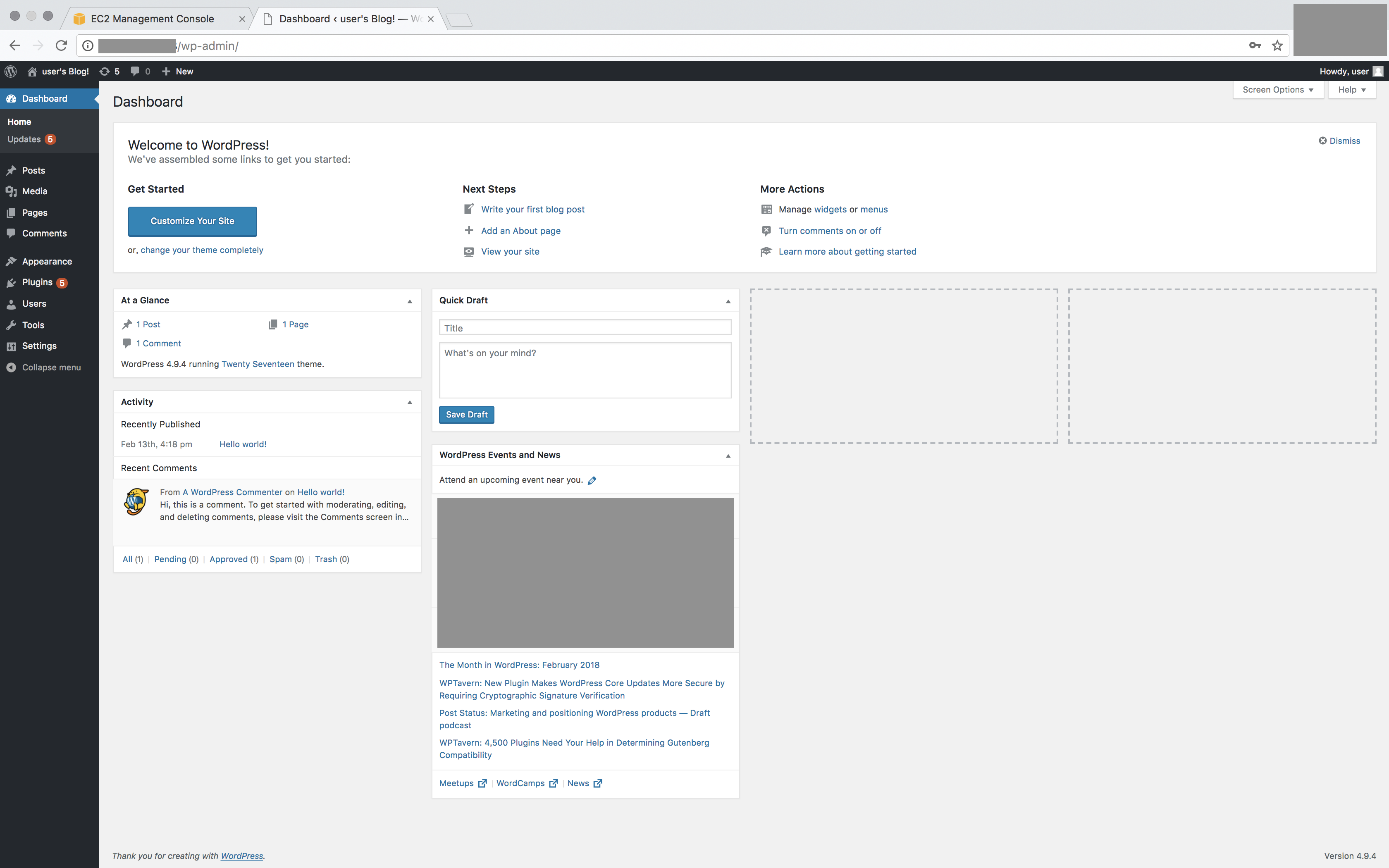Click the Media icon in sidebar
Image resolution: width=1389 pixels, height=868 pixels.
[11, 191]
